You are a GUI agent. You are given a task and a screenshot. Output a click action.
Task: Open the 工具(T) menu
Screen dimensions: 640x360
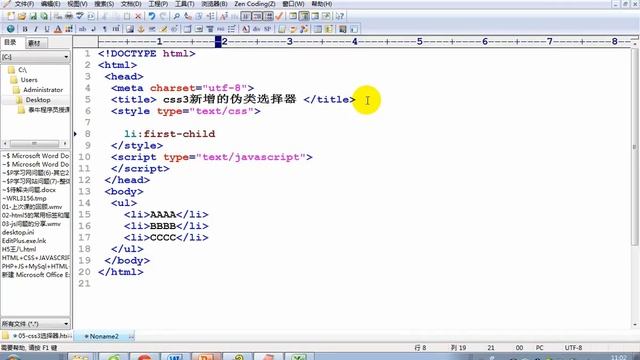(x=184, y=4)
